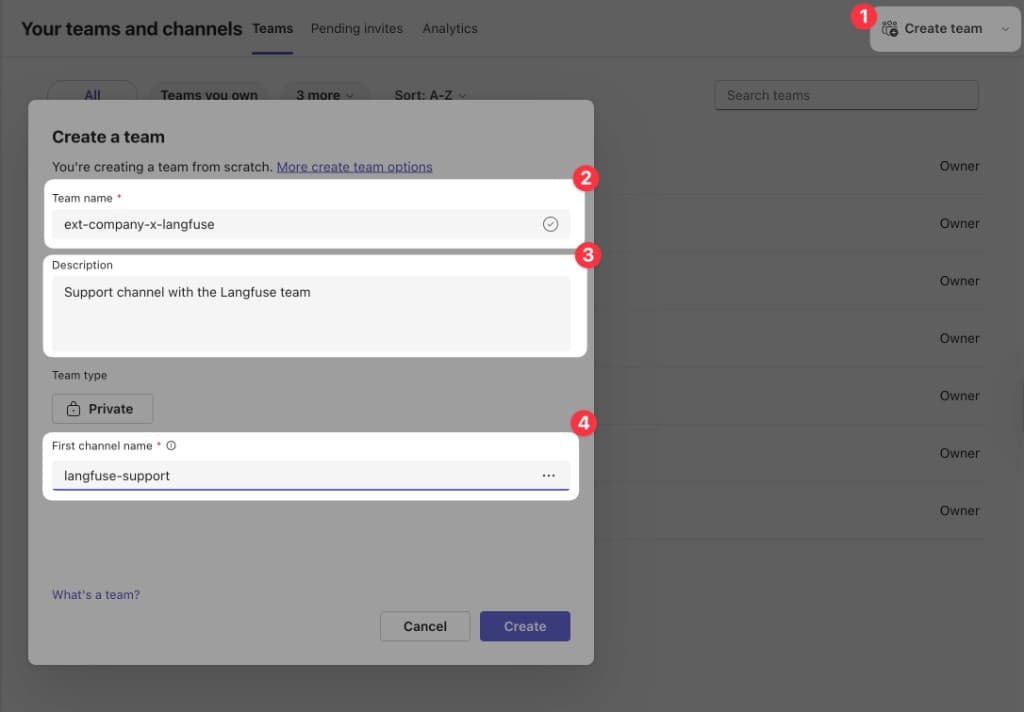Click the ellipsis icon in channel name field

click(x=548, y=476)
